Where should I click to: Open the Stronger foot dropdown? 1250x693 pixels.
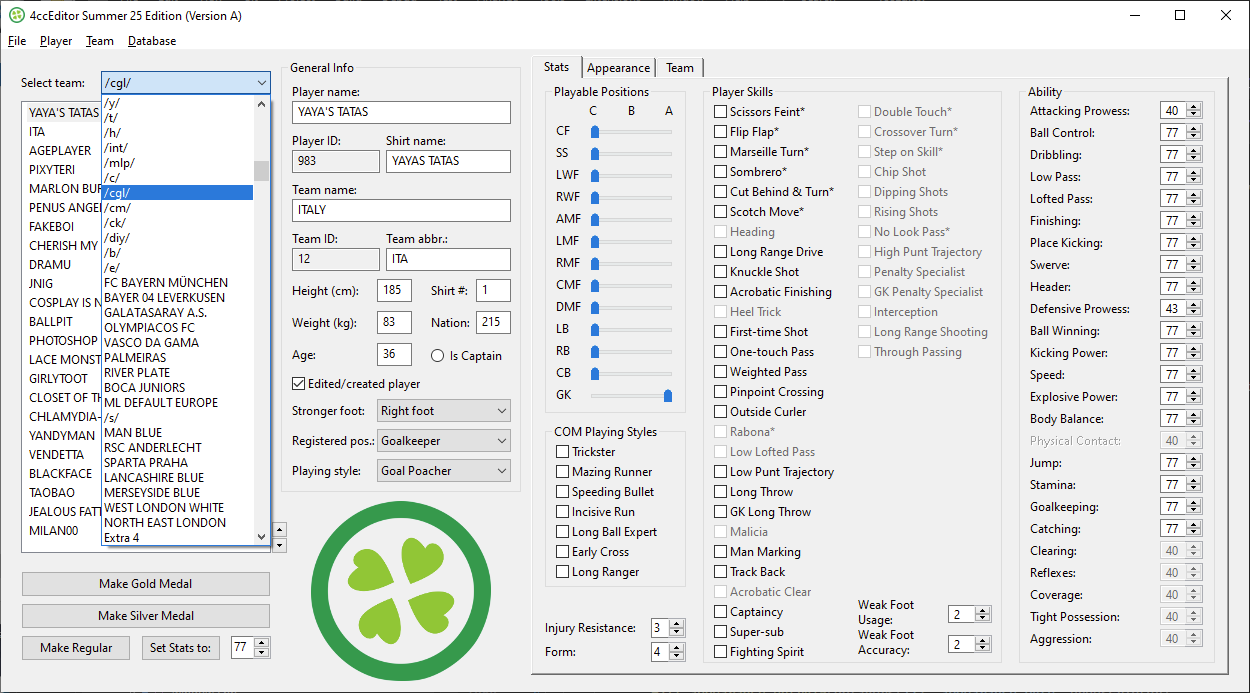tap(444, 411)
